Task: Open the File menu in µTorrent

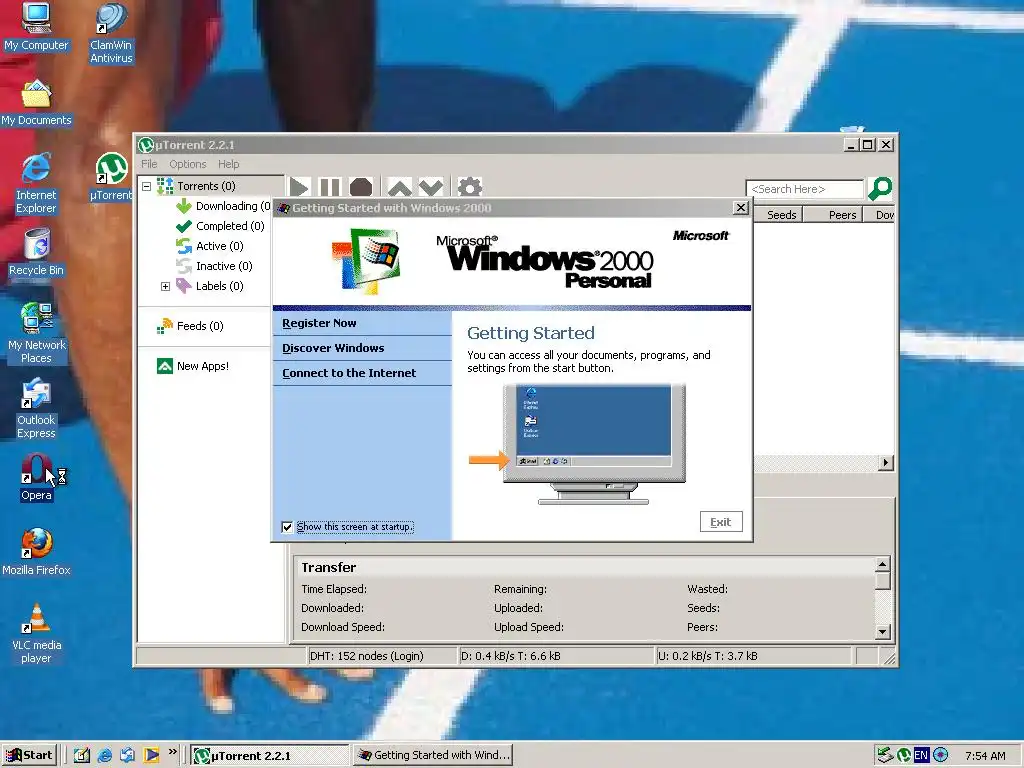Action: (x=149, y=164)
